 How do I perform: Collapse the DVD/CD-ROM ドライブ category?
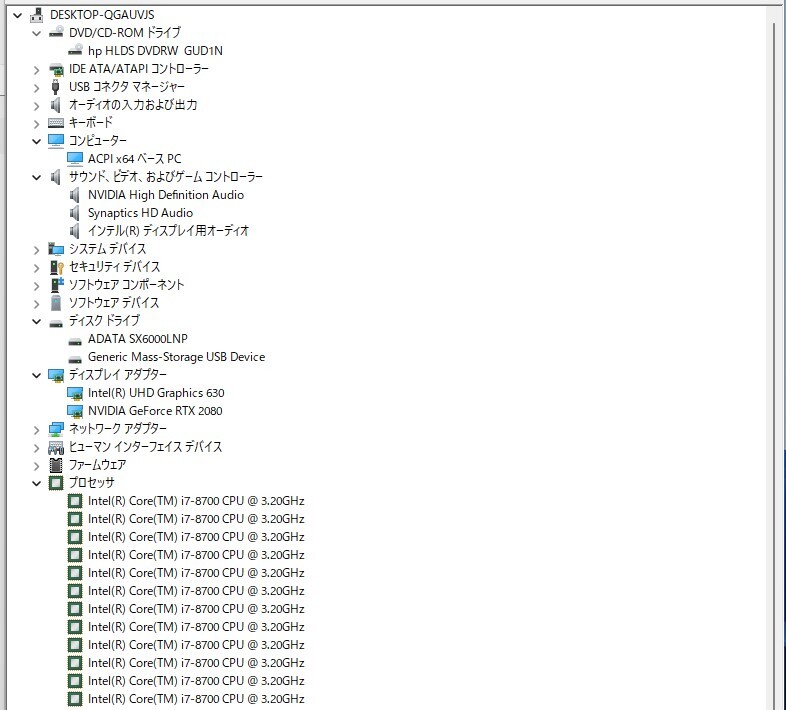pos(36,34)
